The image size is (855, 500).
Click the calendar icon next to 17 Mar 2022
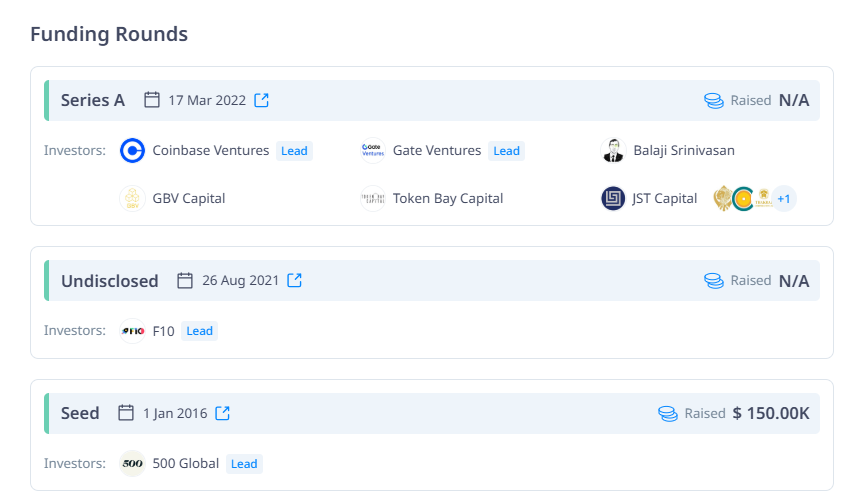[x=152, y=100]
